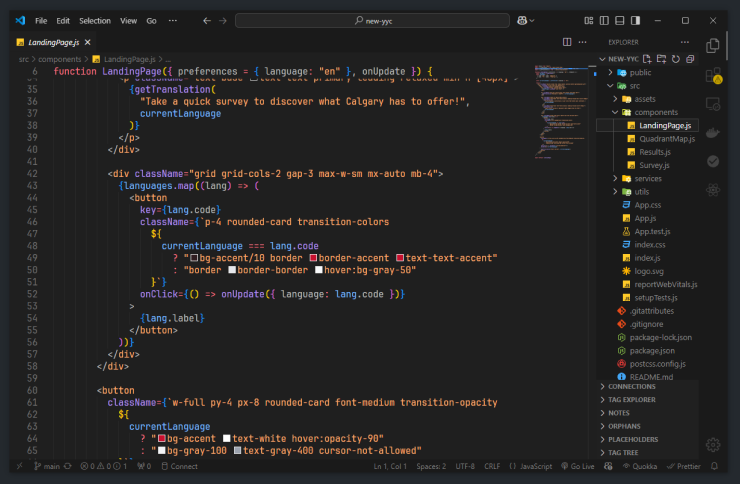Screen dimensions: 740x484
Task: Collapse all folders in Explorer
Action: (x=690, y=59)
